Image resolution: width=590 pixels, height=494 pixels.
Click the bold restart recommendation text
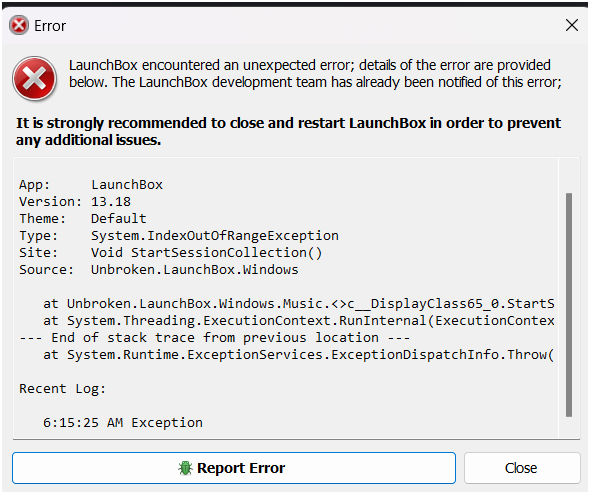[x=288, y=131]
